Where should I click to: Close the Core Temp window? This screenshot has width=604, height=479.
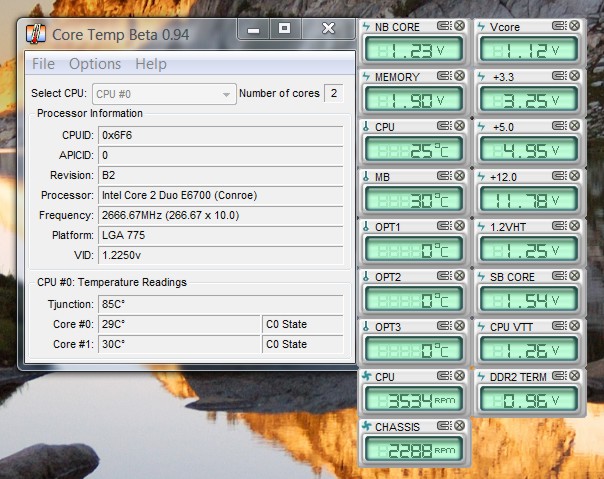pos(328,29)
